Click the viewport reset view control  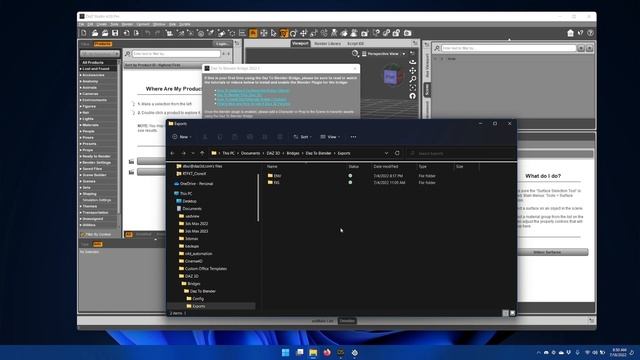pyautogui.click(x=413, y=96)
